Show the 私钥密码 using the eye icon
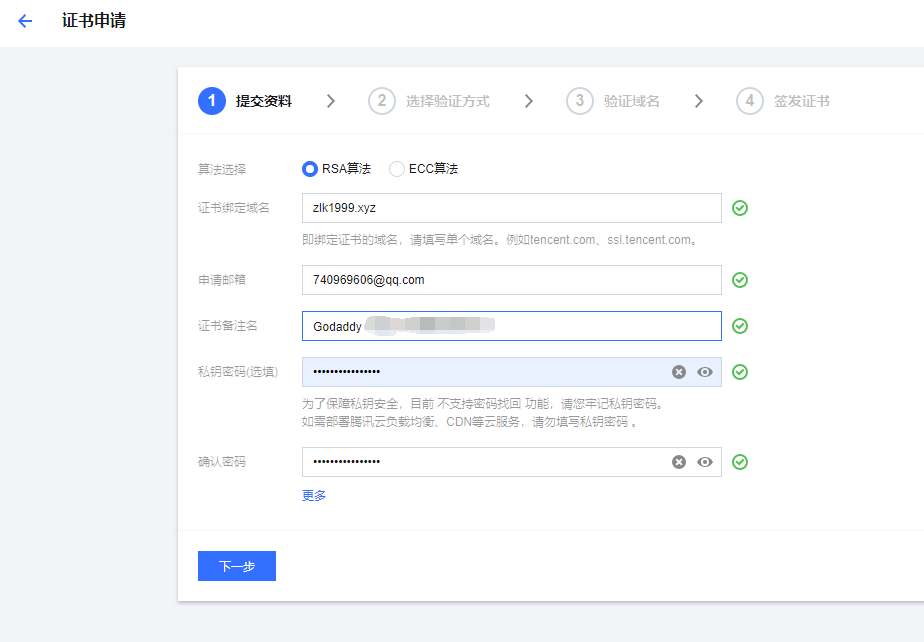This screenshot has width=924, height=642. coord(705,372)
